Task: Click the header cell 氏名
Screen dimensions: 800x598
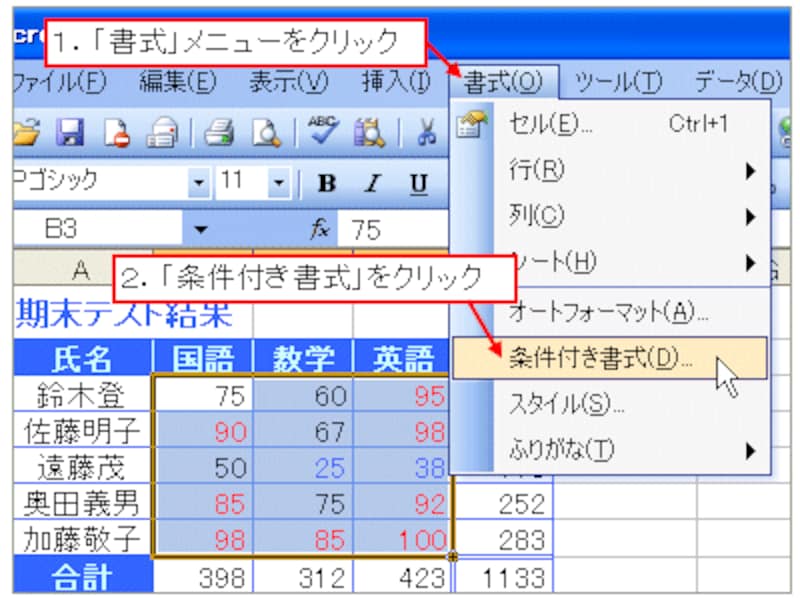Action: pyautogui.click(x=83, y=358)
